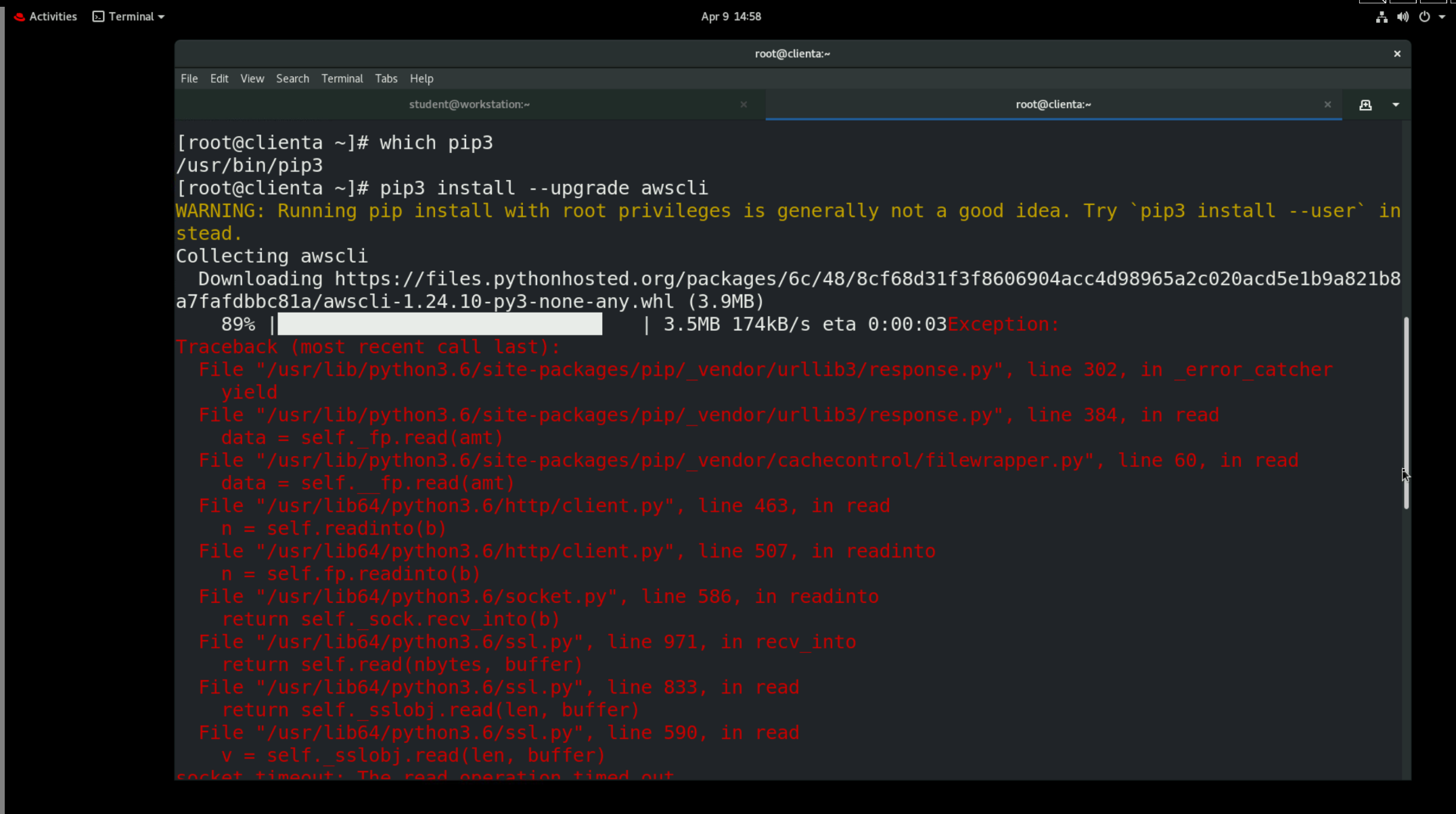
Task: Open the File menu
Action: click(189, 78)
